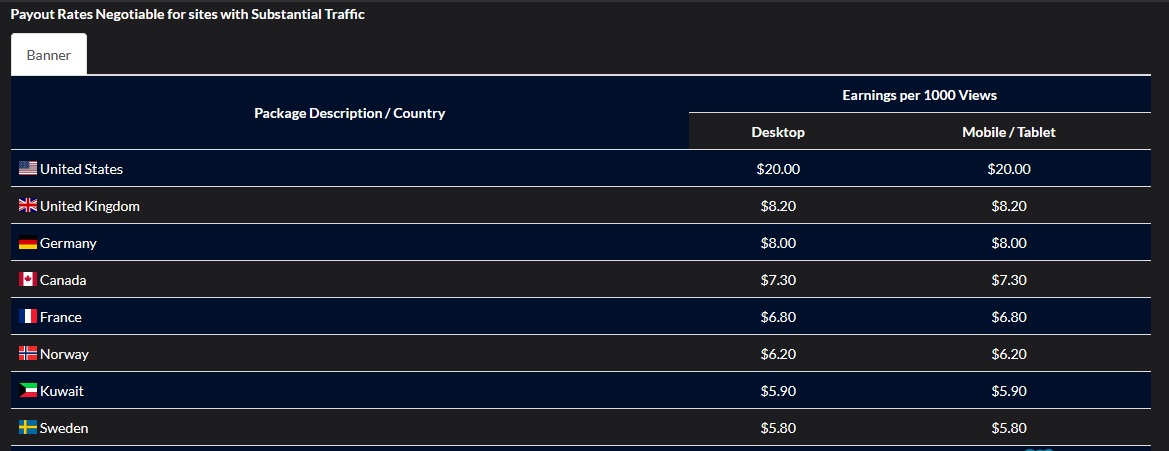Click Sweden desktop rate $5.80
The width and height of the screenshot is (1169, 451).
[778, 428]
